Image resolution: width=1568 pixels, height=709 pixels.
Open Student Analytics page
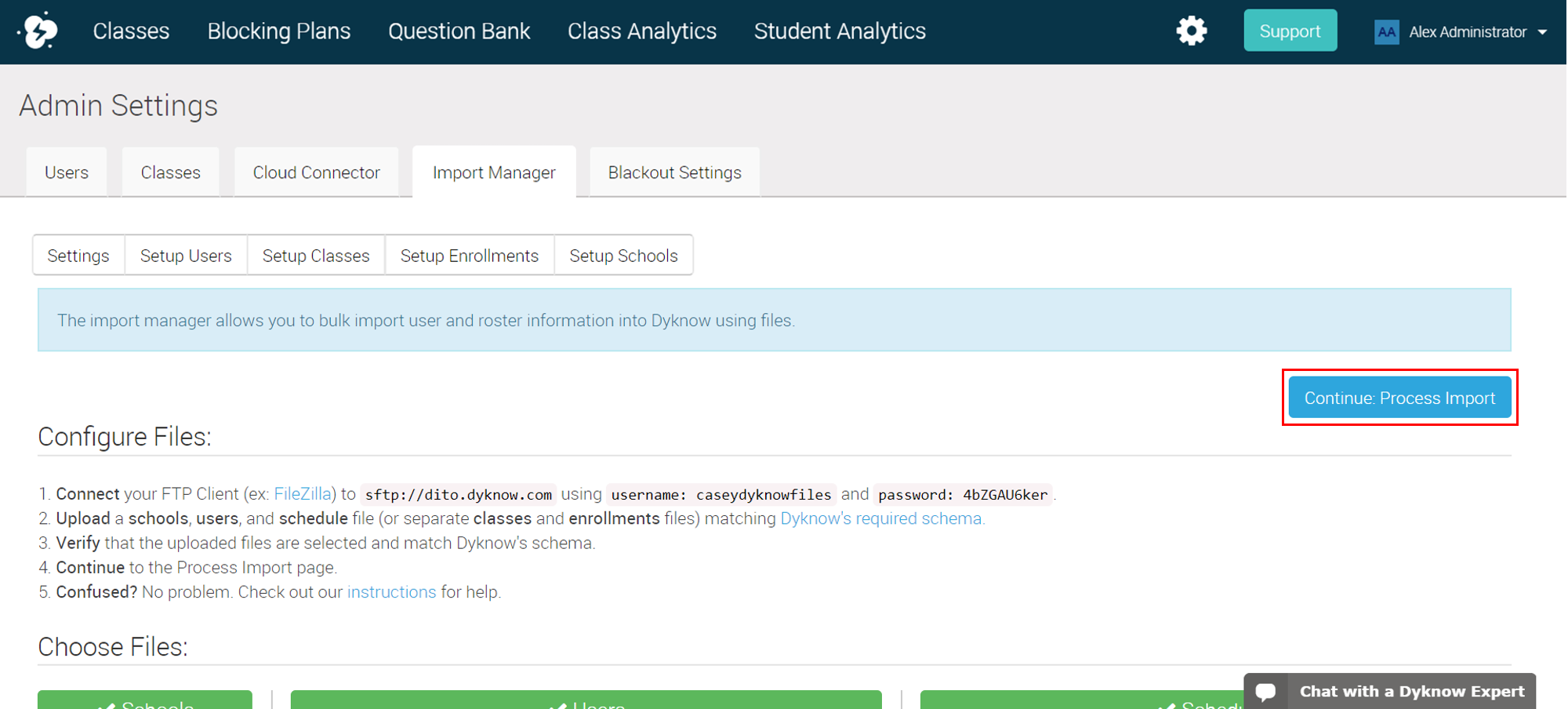(840, 31)
